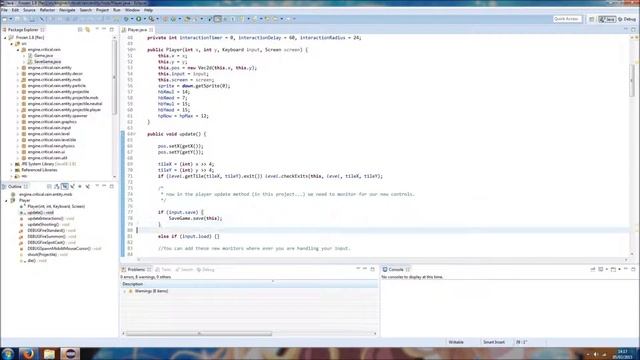Collapse the Player class in Outline

click(6, 200)
